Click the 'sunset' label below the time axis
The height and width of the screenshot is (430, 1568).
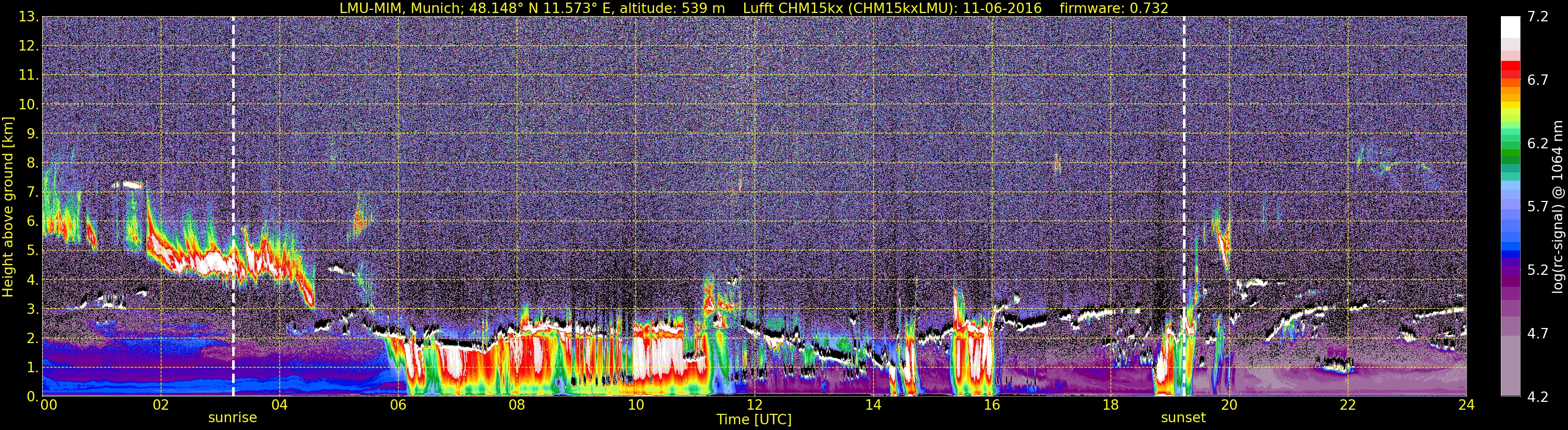(1183, 417)
